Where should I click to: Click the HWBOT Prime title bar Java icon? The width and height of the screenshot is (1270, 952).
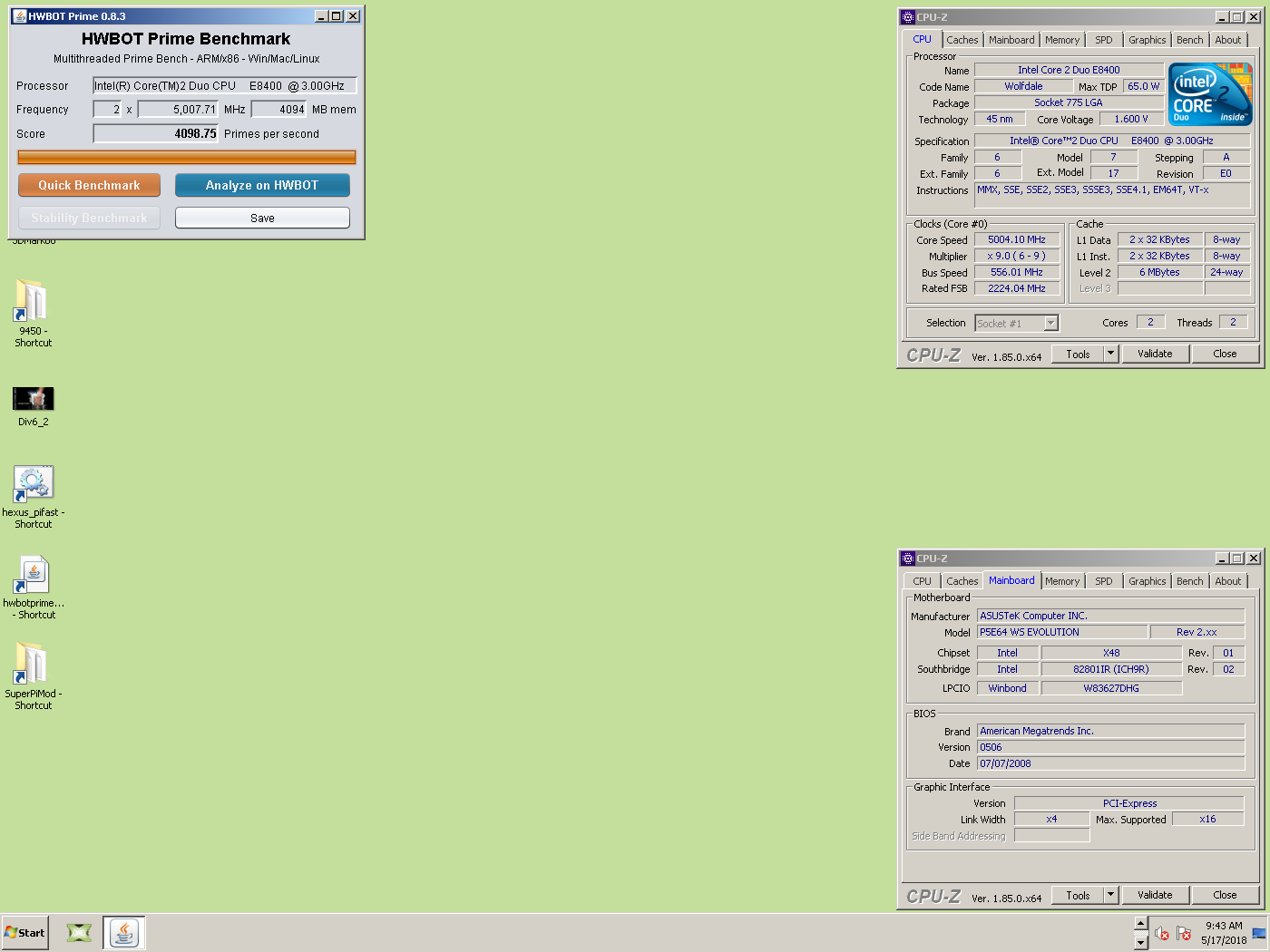pyautogui.click(x=19, y=16)
